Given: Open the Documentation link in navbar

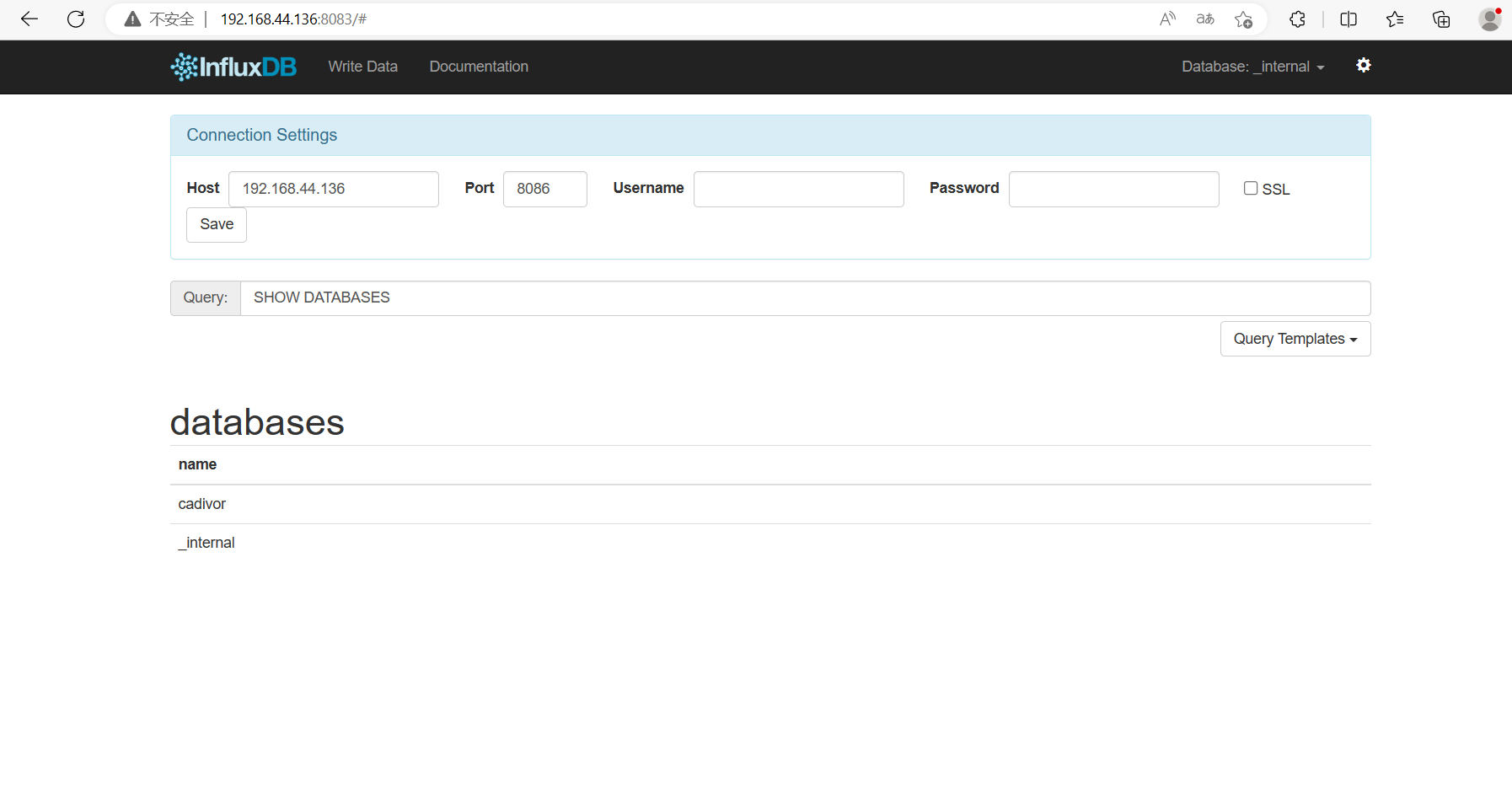Looking at the screenshot, I should click(479, 67).
